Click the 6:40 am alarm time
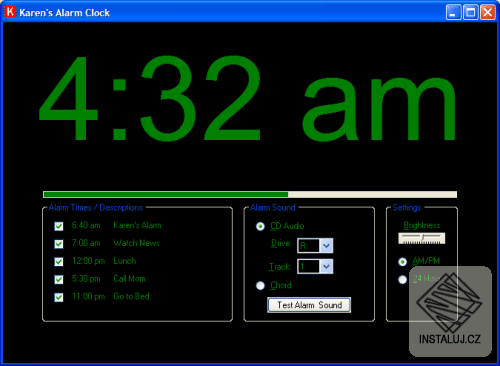Image resolution: width=500 pixels, height=366 pixels. pos(86,226)
